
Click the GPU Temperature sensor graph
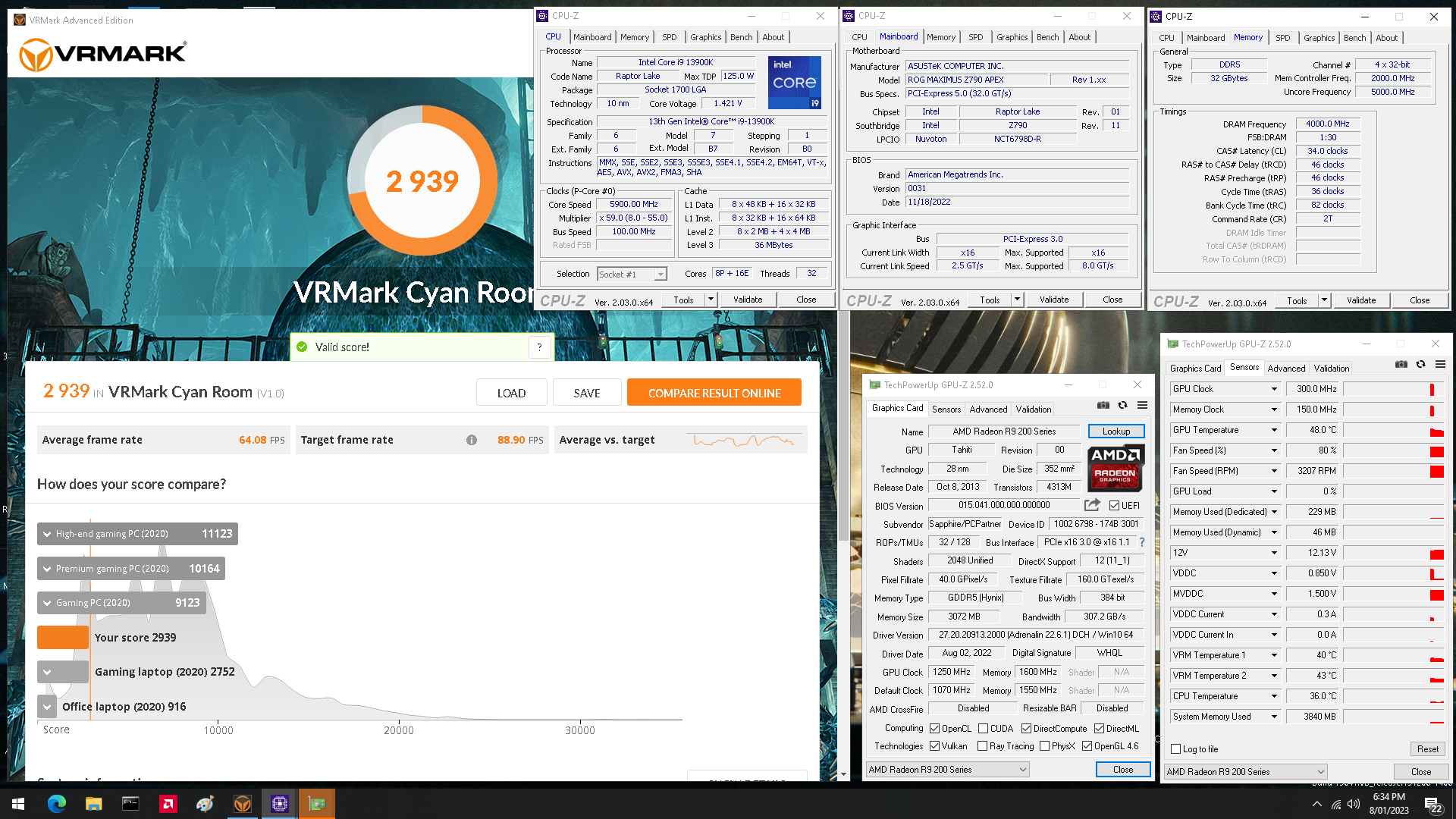point(1394,430)
